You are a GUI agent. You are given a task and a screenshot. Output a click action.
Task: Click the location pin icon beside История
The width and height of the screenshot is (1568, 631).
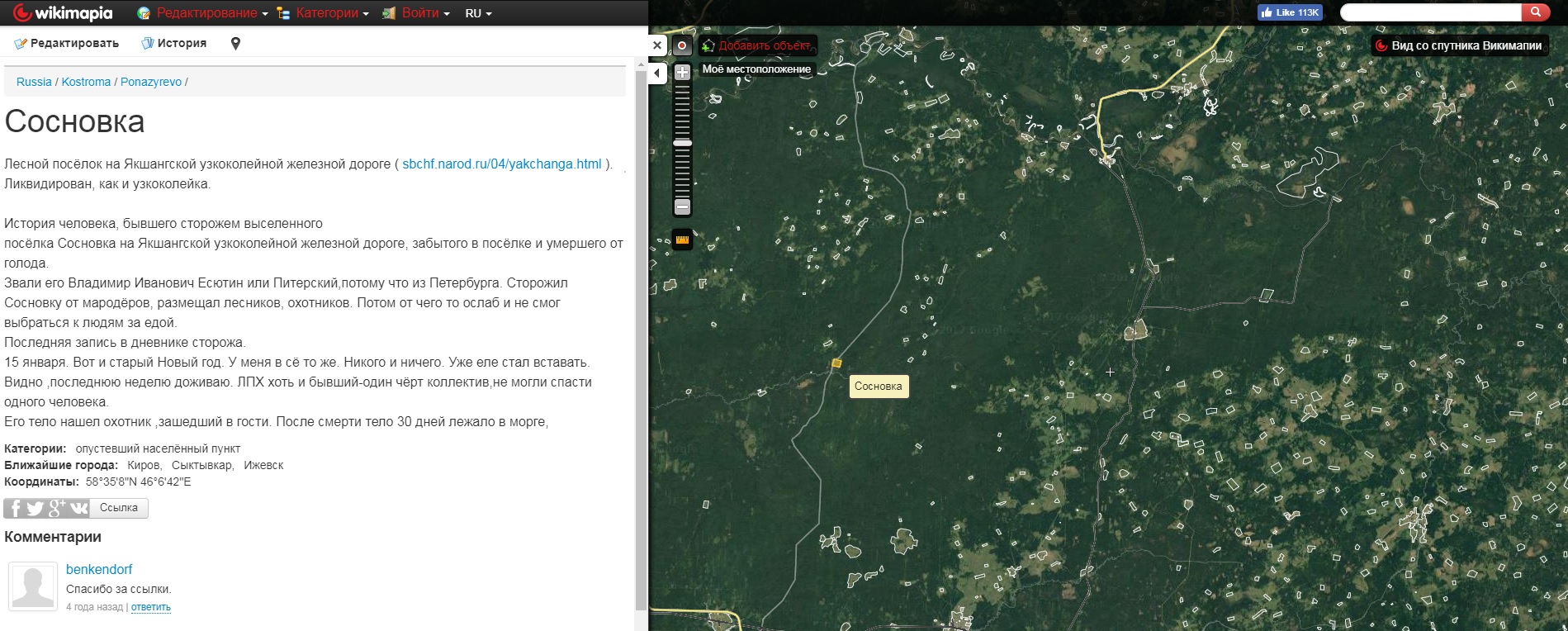(x=235, y=44)
